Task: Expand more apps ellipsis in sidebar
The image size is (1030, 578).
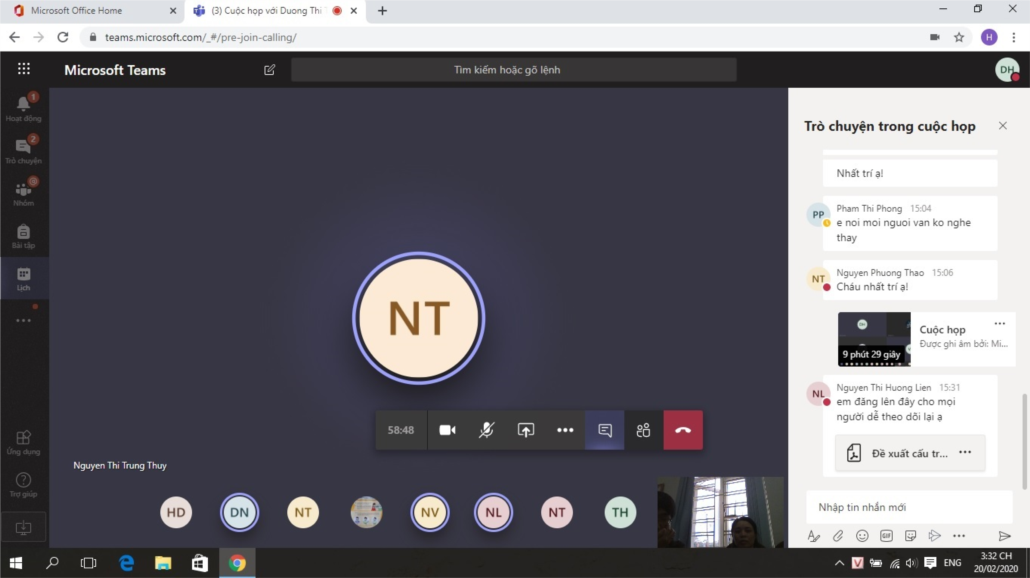Action: click(x=24, y=321)
